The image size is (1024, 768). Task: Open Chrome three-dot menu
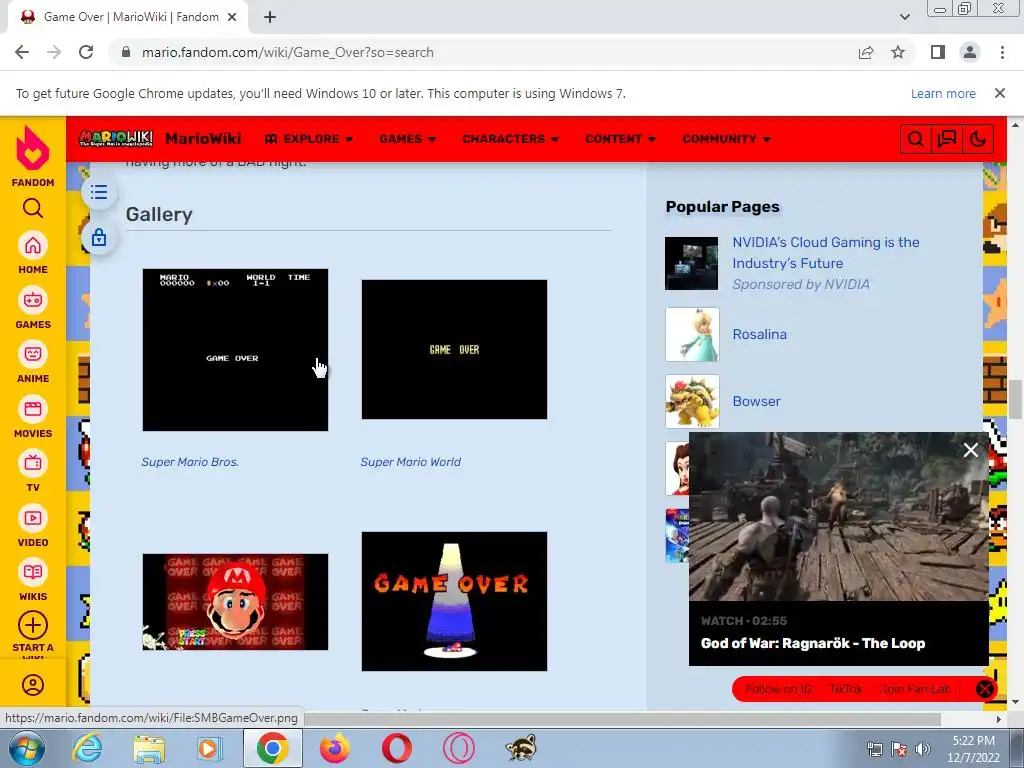coord(1002,52)
